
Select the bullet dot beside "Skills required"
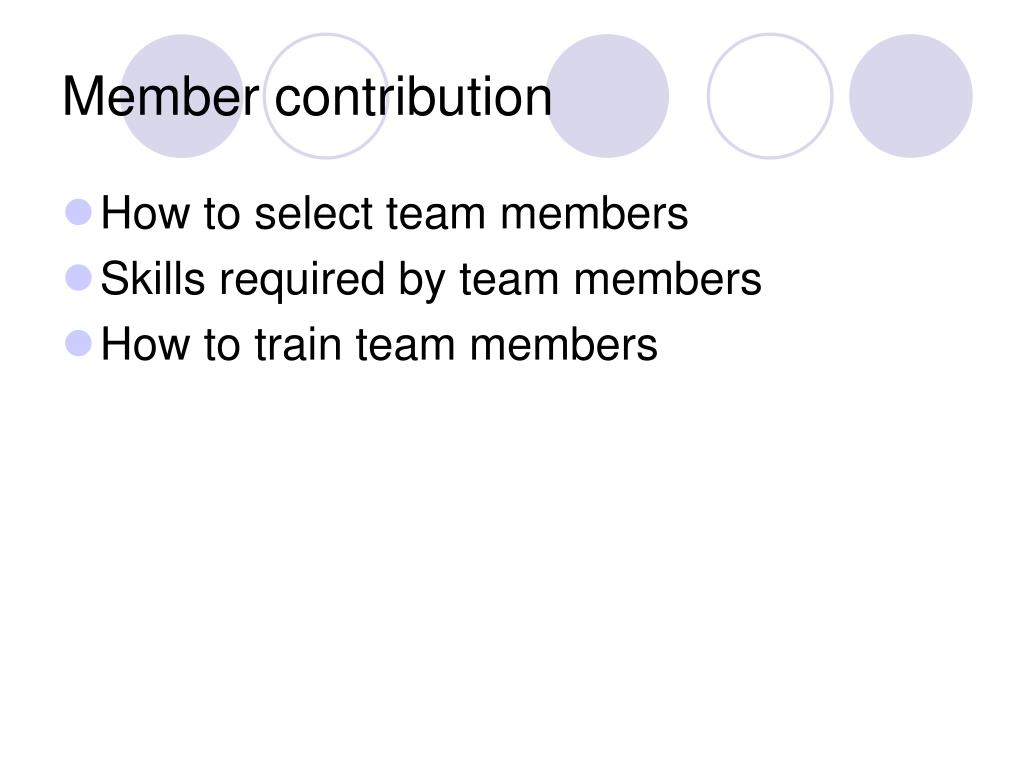tap(79, 278)
